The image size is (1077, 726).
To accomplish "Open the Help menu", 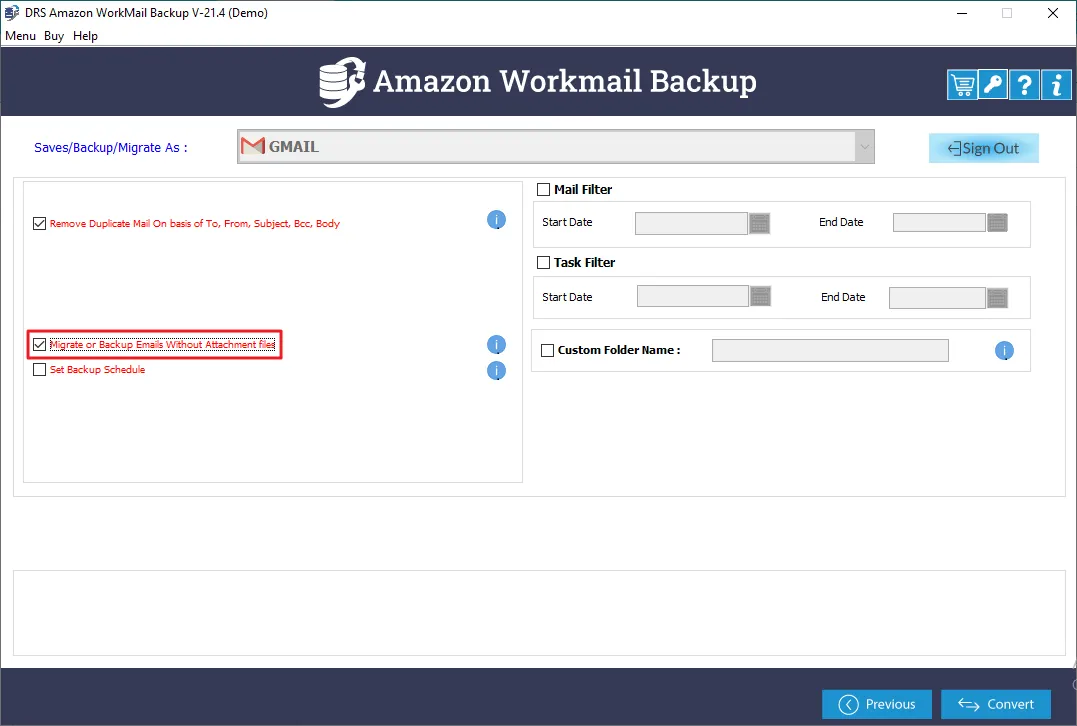I will pos(85,36).
